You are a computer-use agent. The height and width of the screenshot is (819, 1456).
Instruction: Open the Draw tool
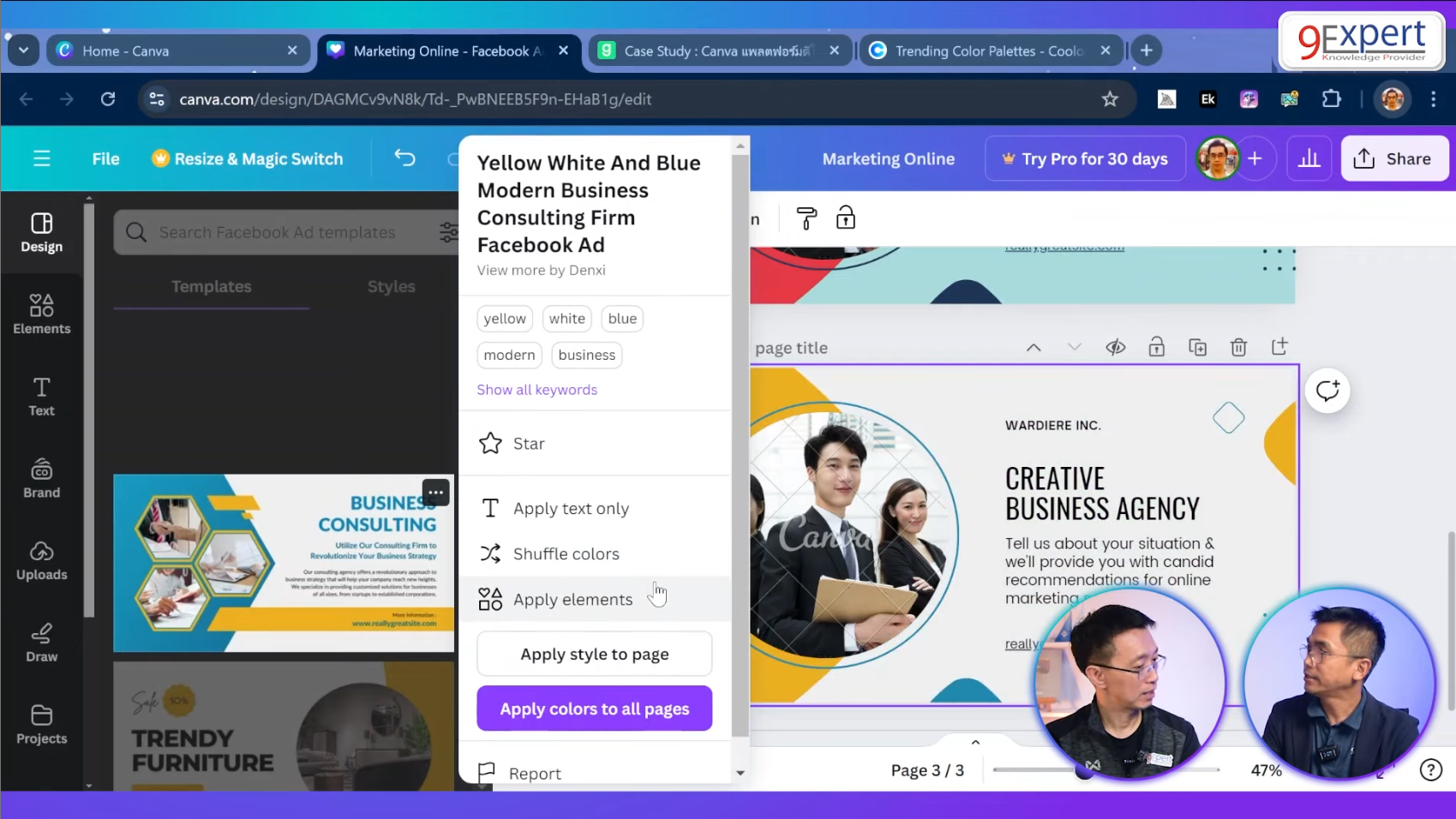[41, 642]
